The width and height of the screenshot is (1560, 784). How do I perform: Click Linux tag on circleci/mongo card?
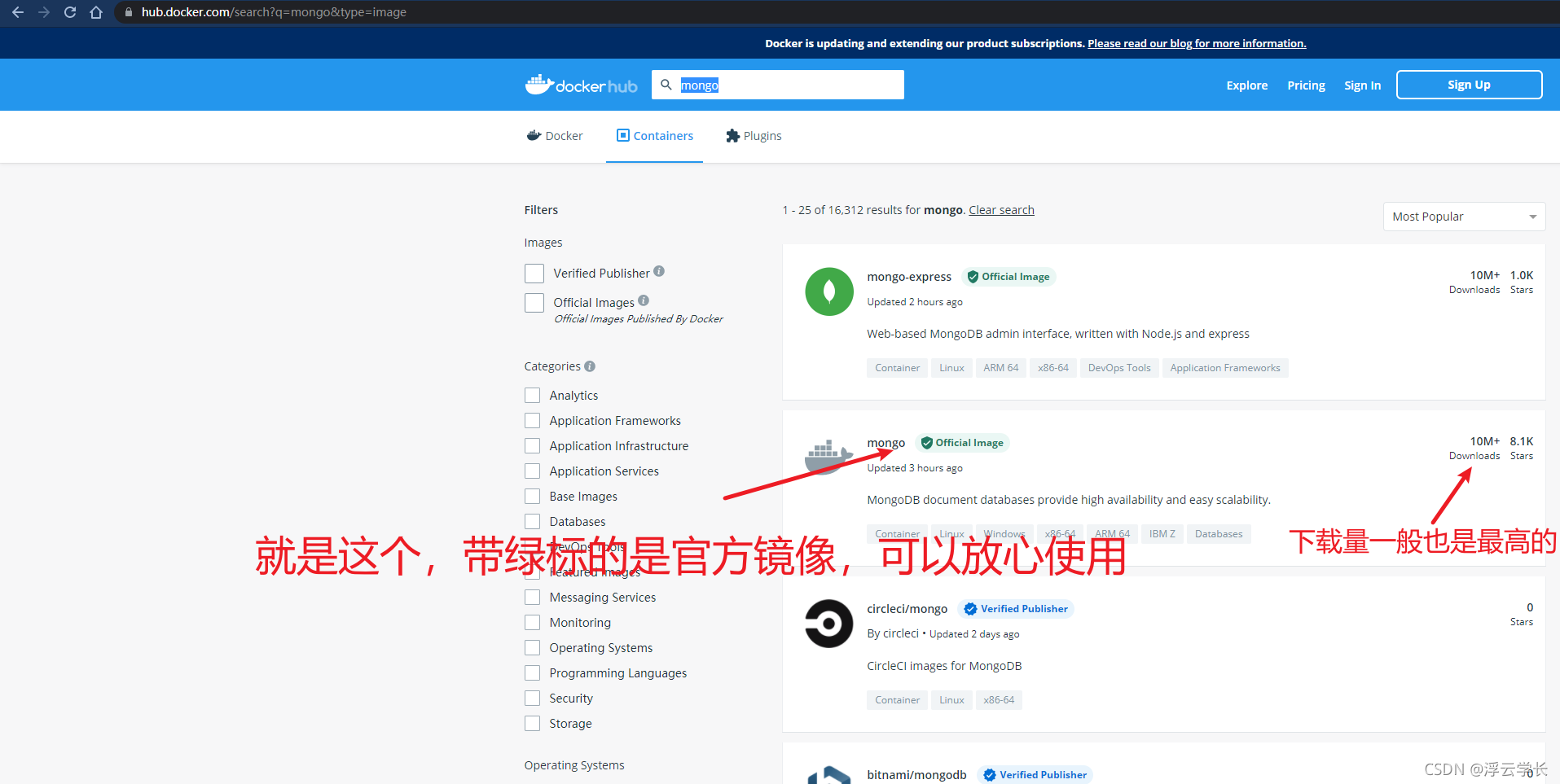point(951,700)
